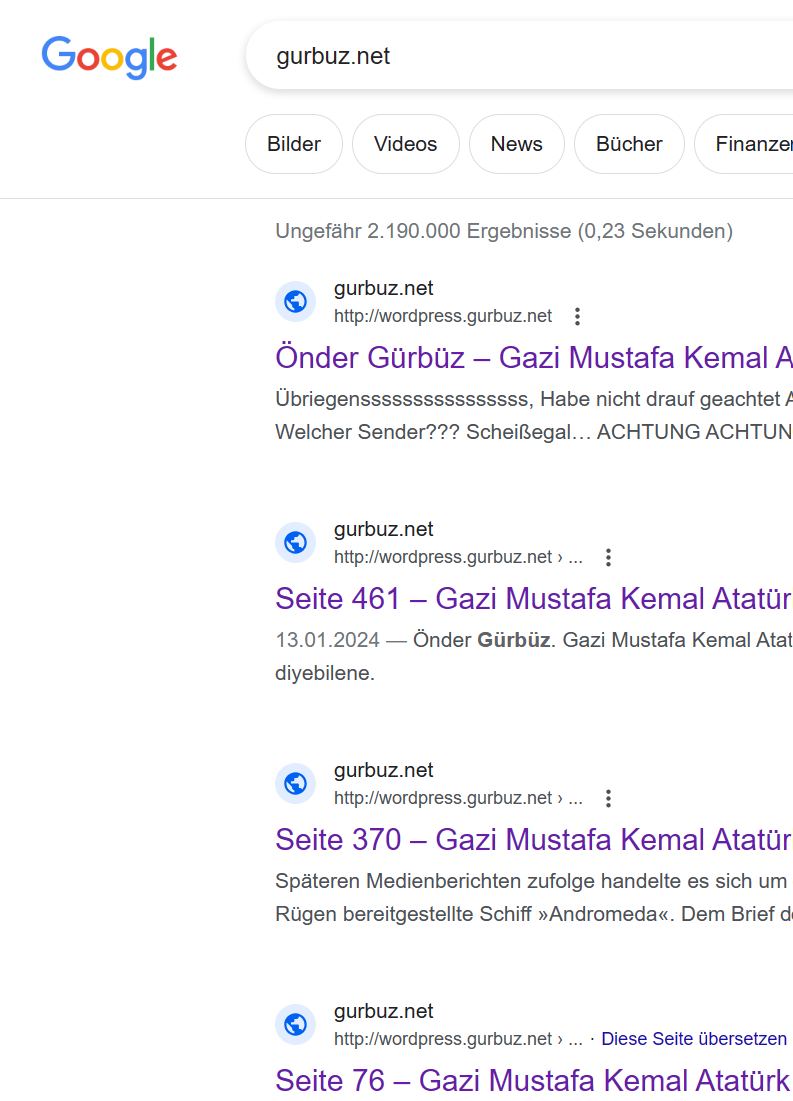Click gurbuz.net site name above Seite 461

(384, 529)
